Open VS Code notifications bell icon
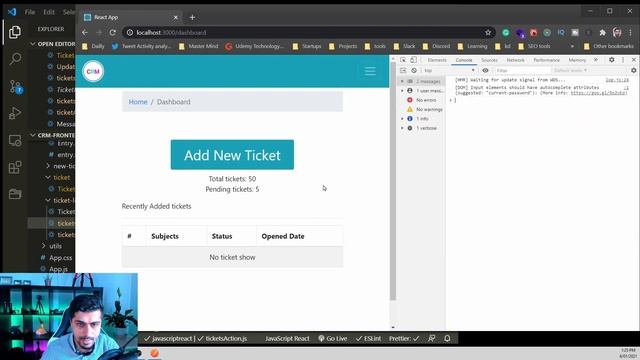 coord(447,338)
